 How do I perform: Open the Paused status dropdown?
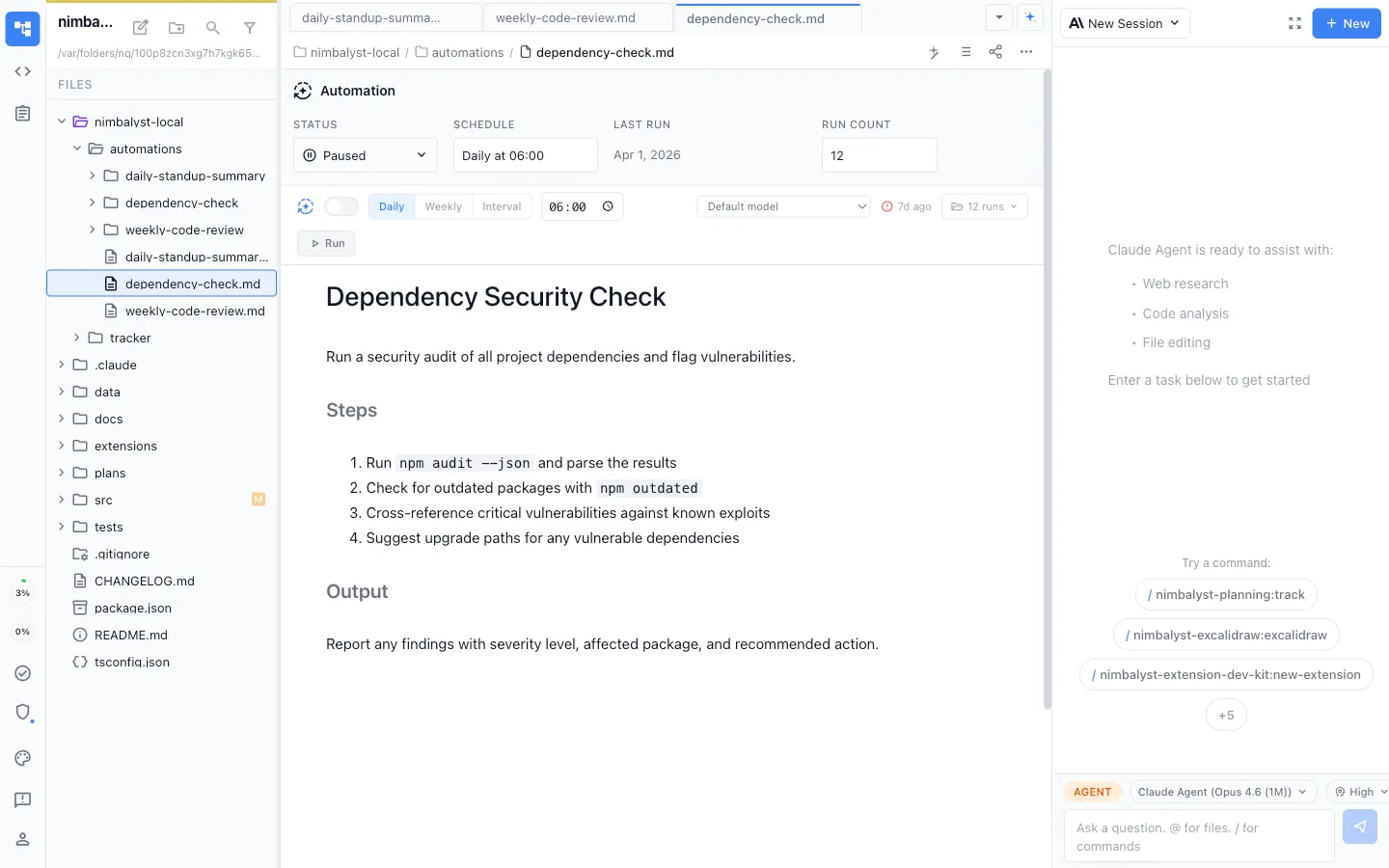(x=365, y=155)
